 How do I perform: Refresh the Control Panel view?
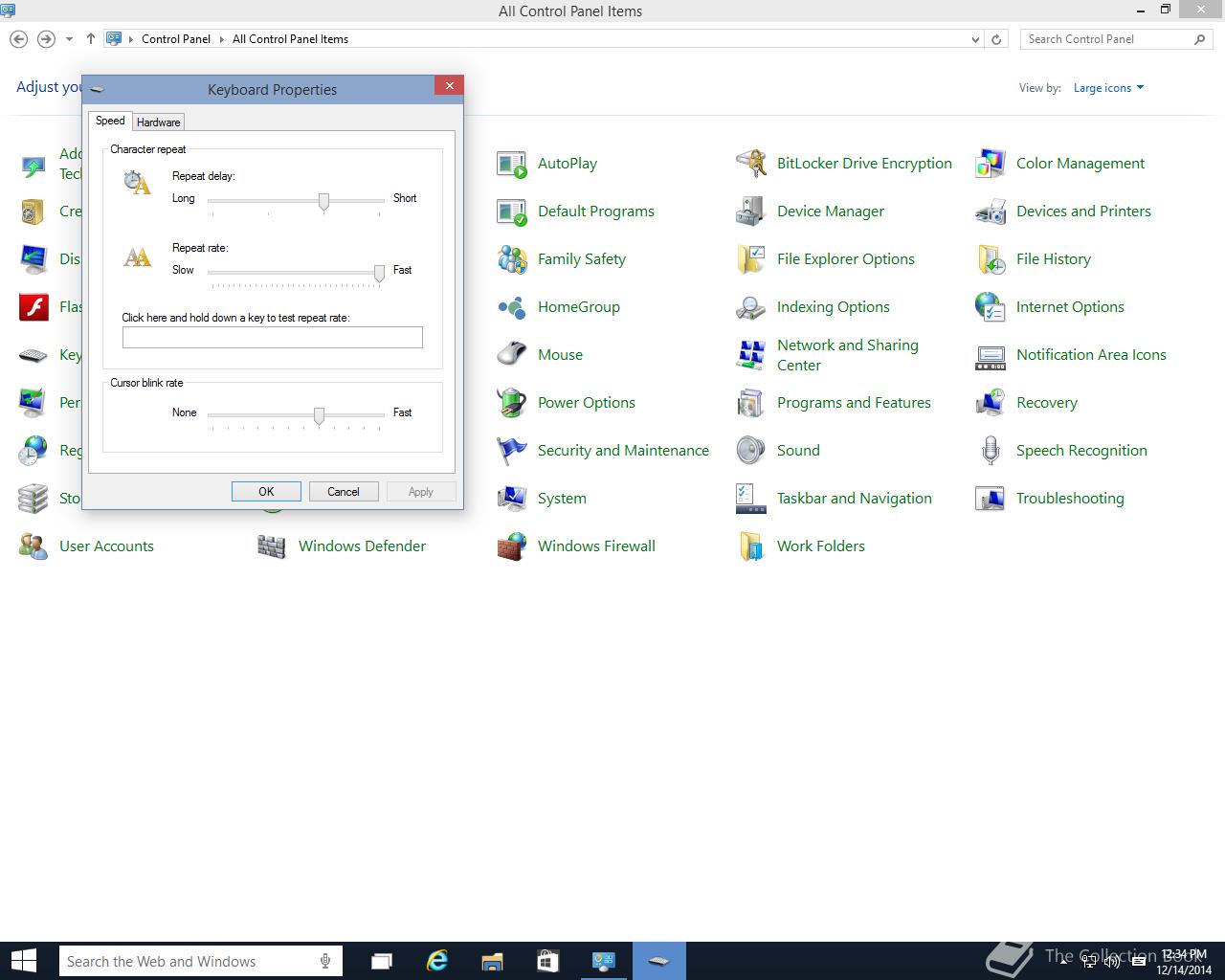996,39
